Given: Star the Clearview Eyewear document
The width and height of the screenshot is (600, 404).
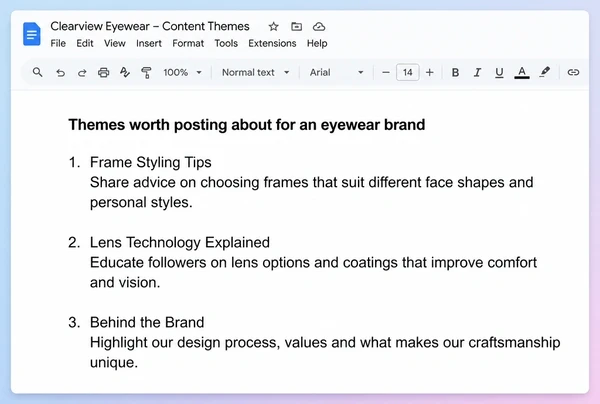Looking at the screenshot, I should tap(273, 26).
